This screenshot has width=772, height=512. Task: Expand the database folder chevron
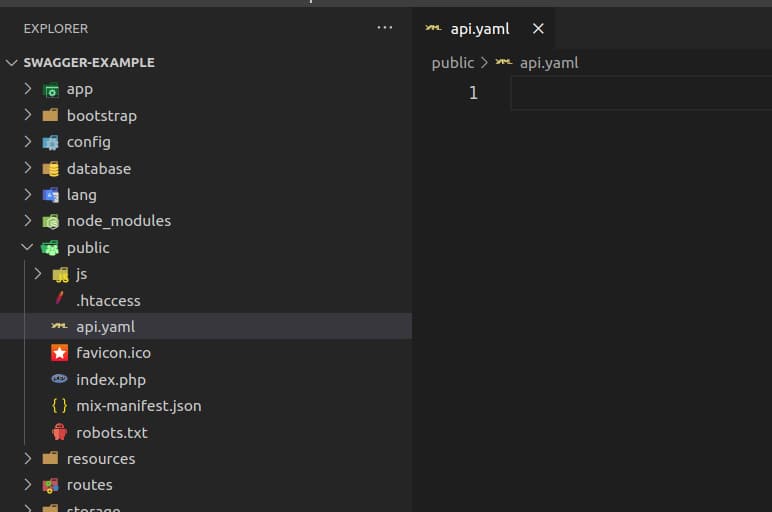[28, 168]
